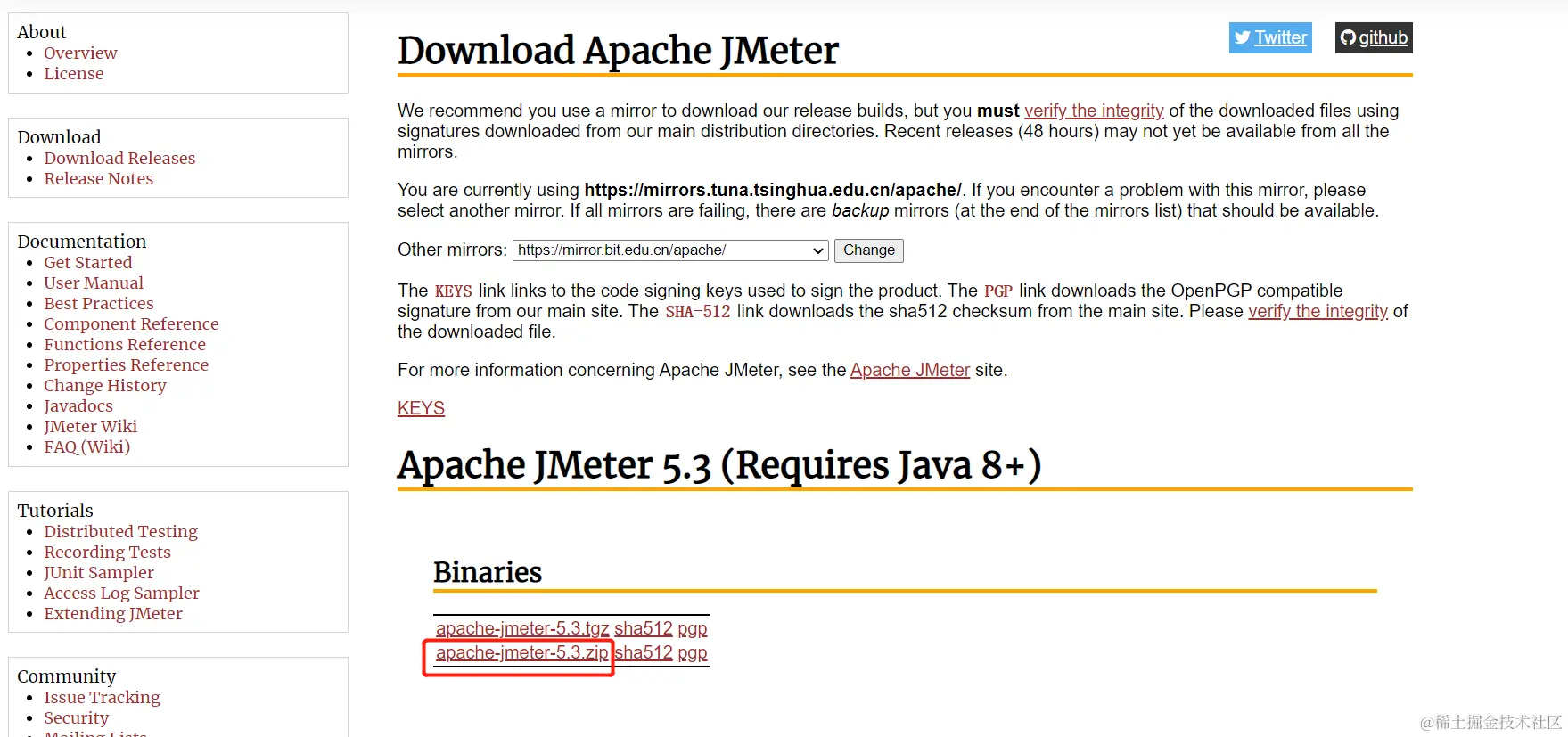
Task: Open sha512 checksum for the zip file
Action: tap(644, 652)
